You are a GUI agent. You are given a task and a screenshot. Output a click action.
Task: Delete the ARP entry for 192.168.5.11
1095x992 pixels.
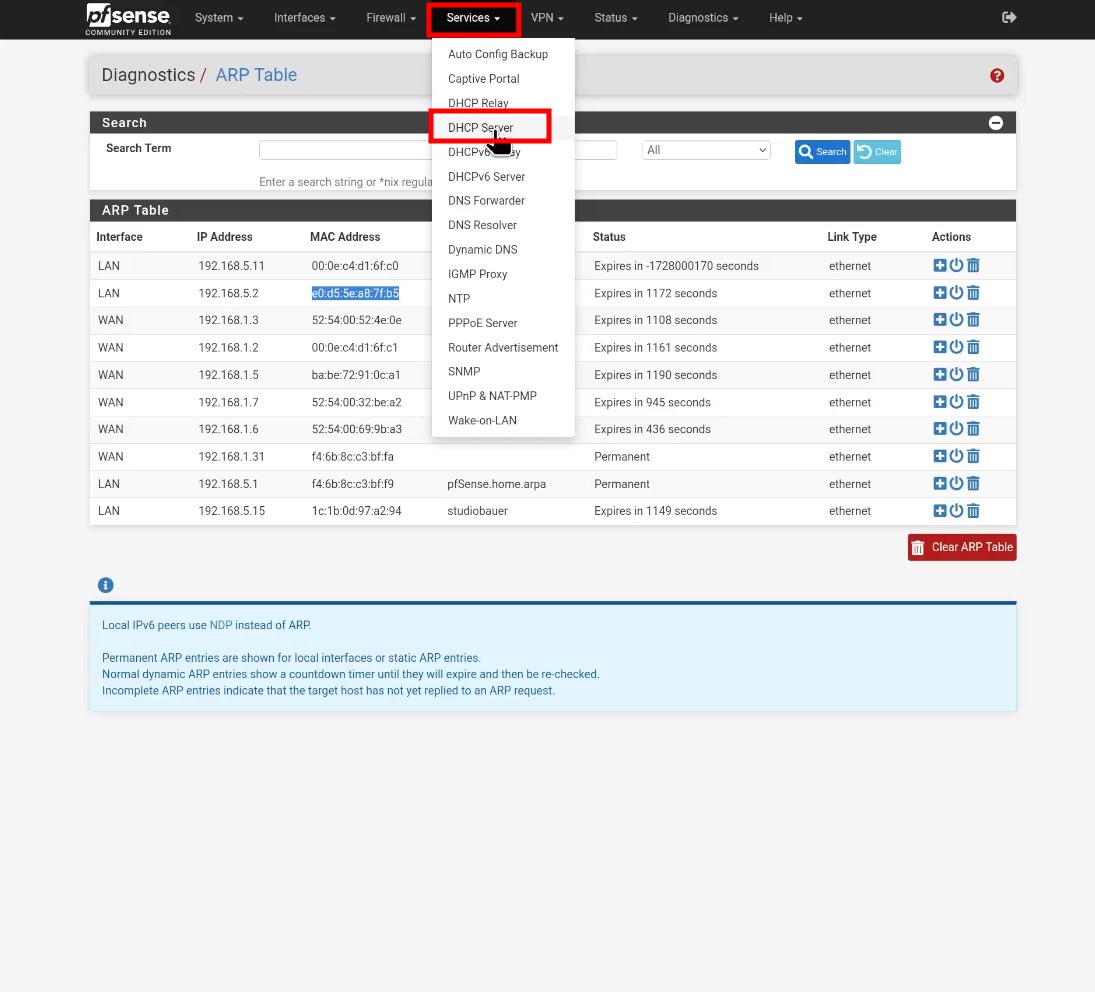click(973, 265)
